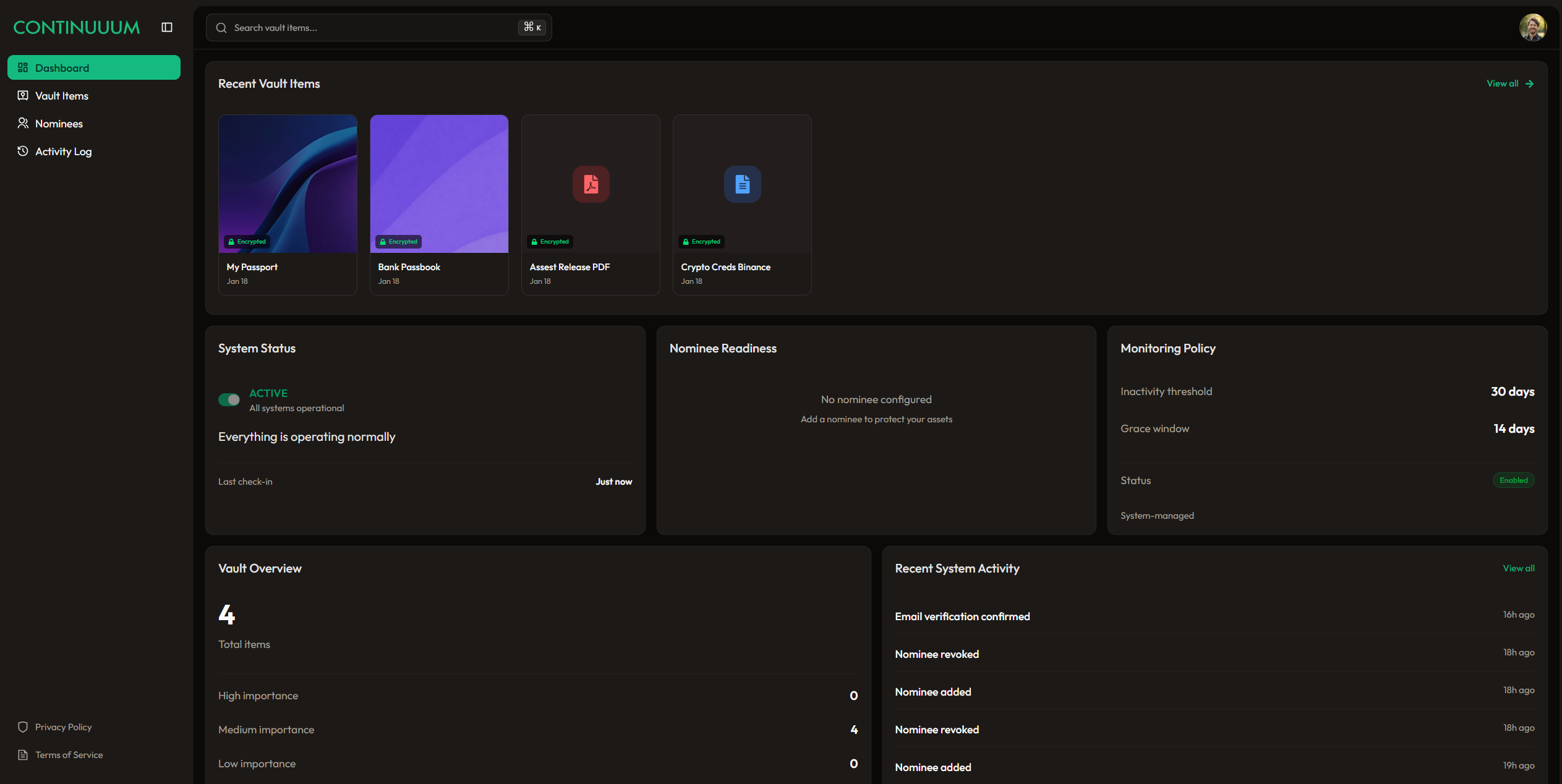Viewport: 1562px width, 784px height.
Task: Click the magnifier icon in the search bar
Action: [x=221, y=27]
